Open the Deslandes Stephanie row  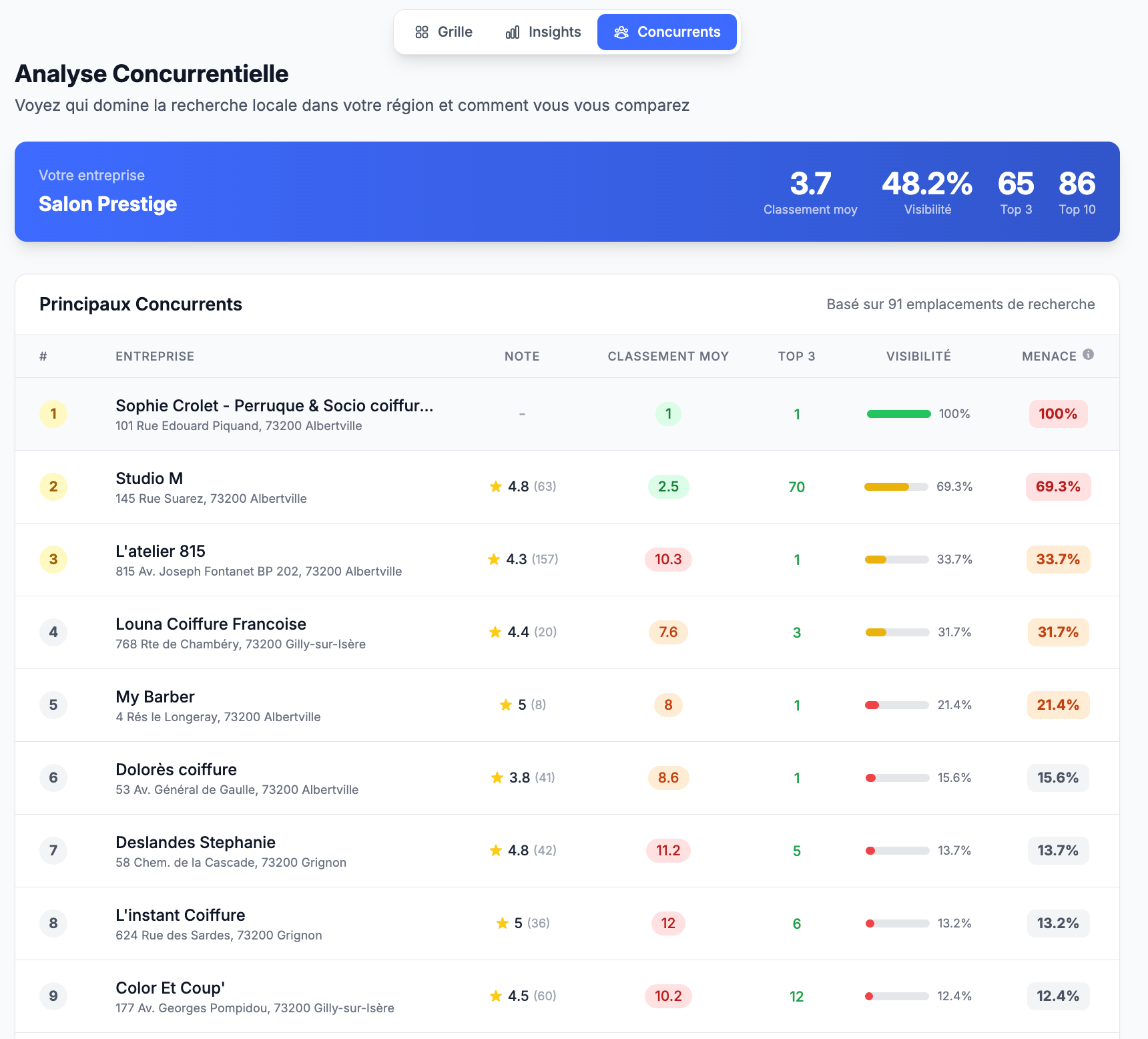pos(567,851)
